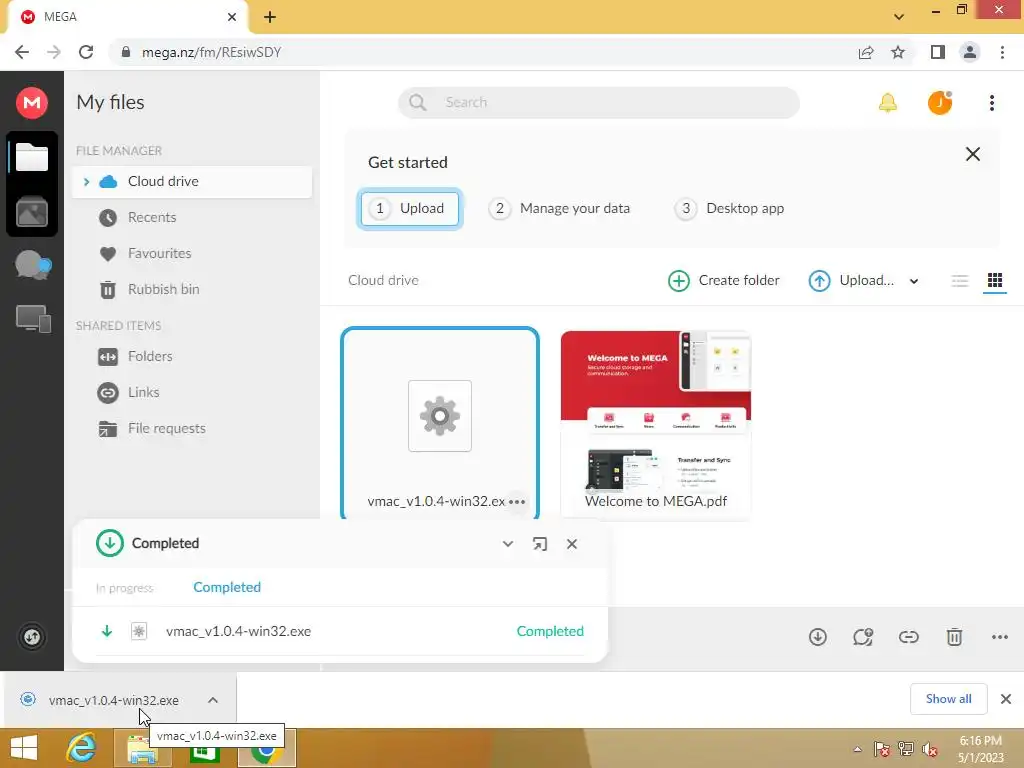
Task: Open Rubbish bin in the sidebar
Action: [149, 289]
